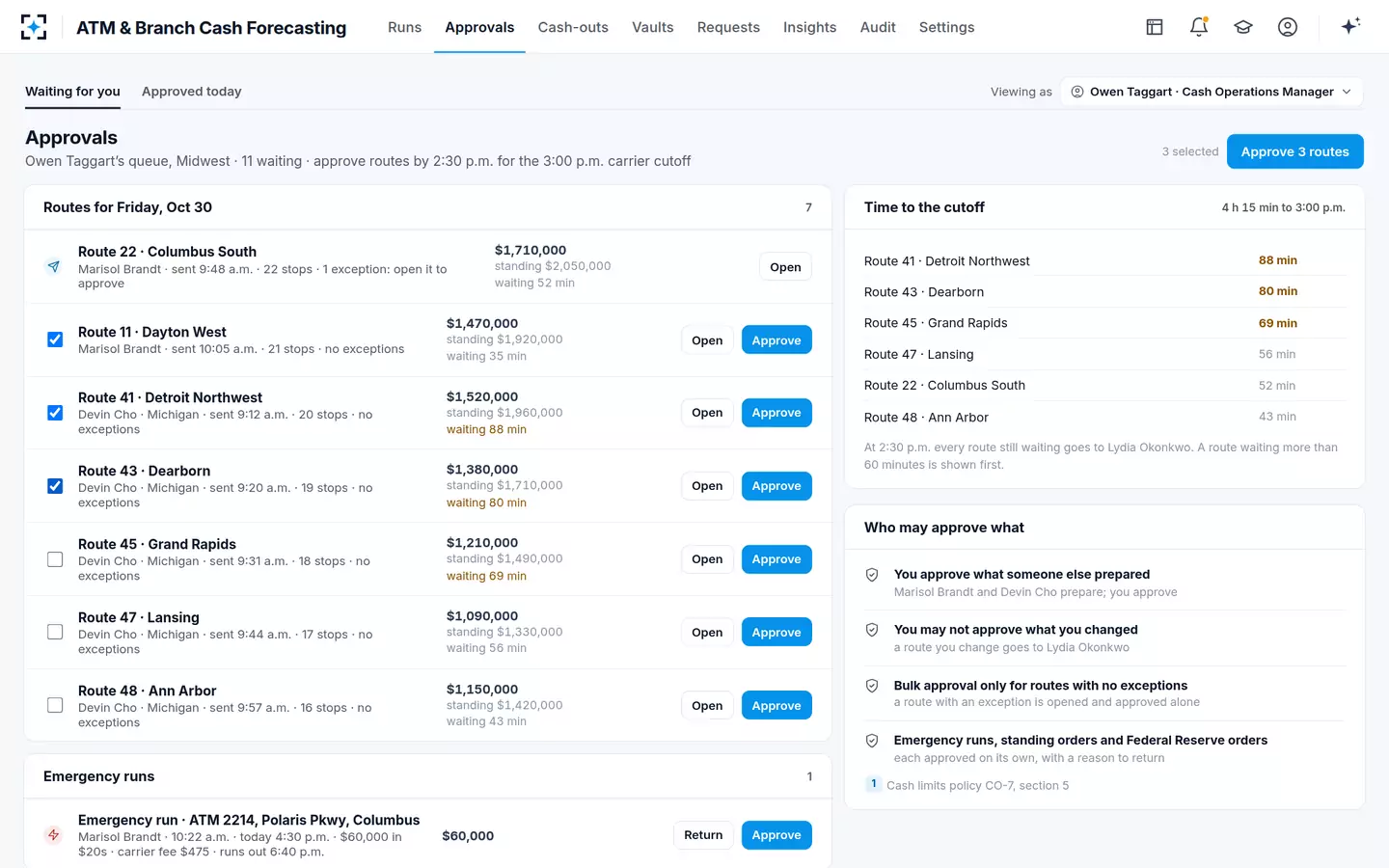The width and height of the screenshot is (1389, 868).
Task: Go to the Runs tab
Action: tap(404, 27)
